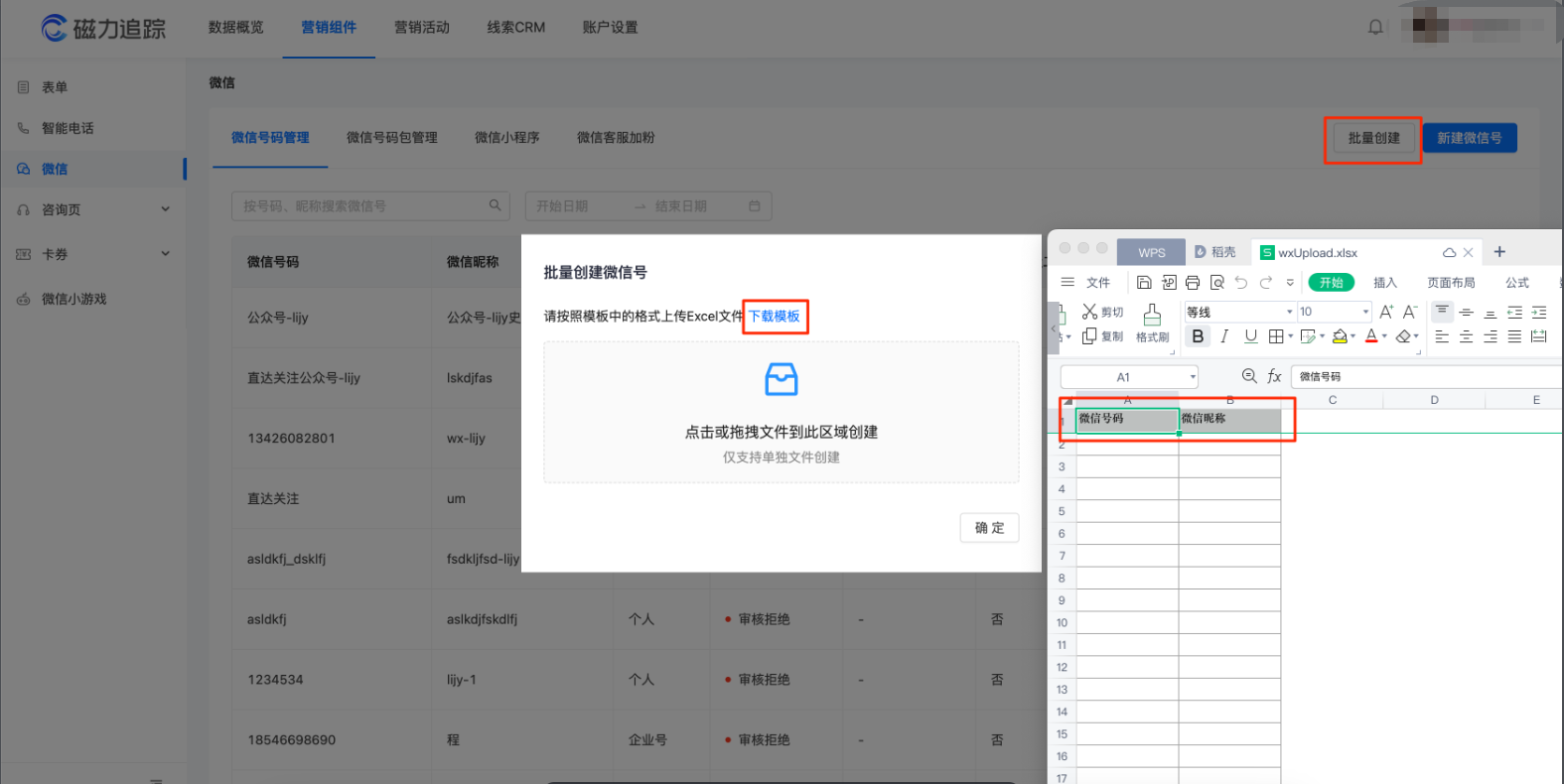This screenshot has height=784, width=1564.
Task: Click the top-align icon in WPS
Action: coord(1442,312)
